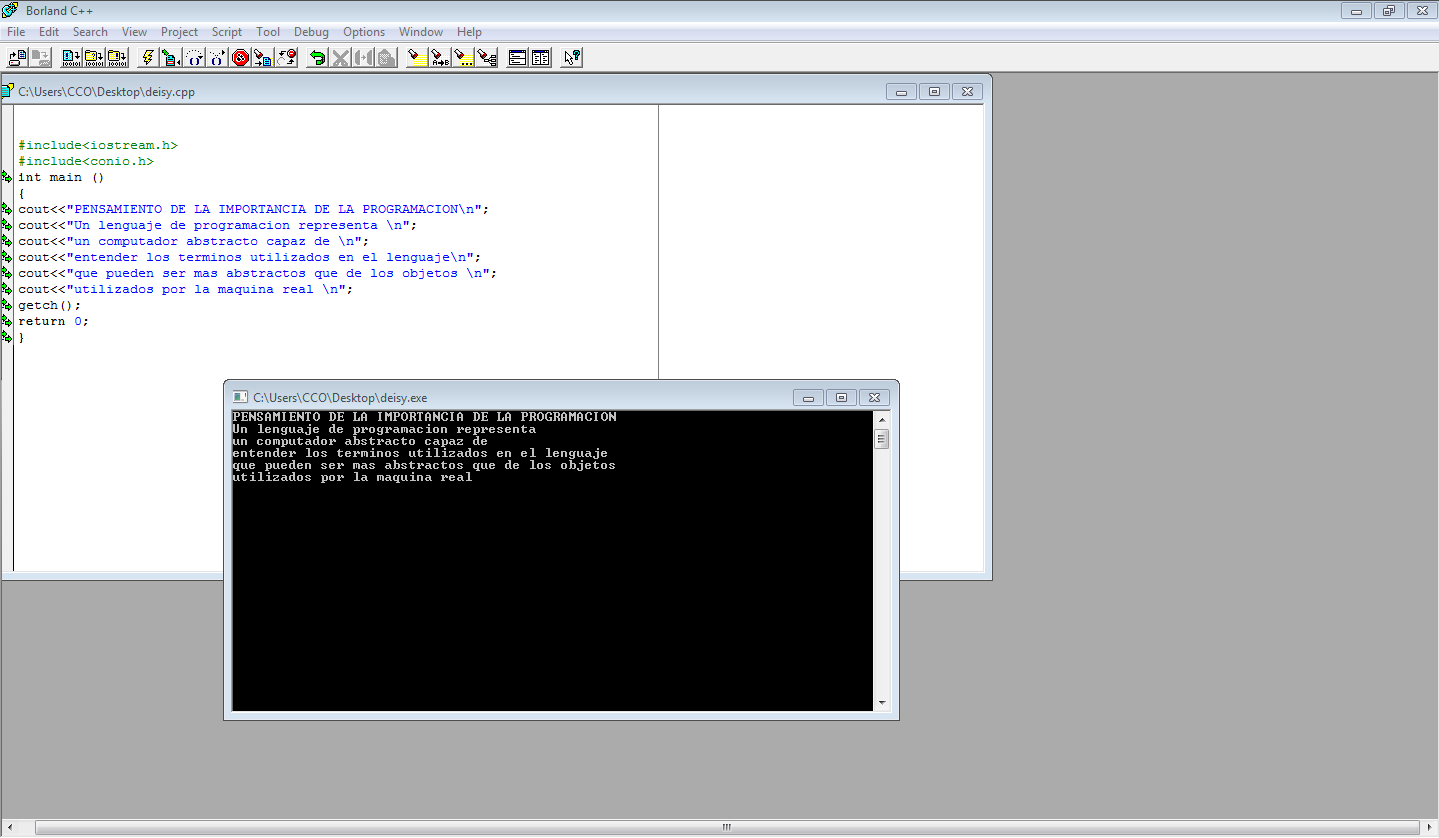
Task: Terminate the program with the red stop icon
Action: [240, 57]
